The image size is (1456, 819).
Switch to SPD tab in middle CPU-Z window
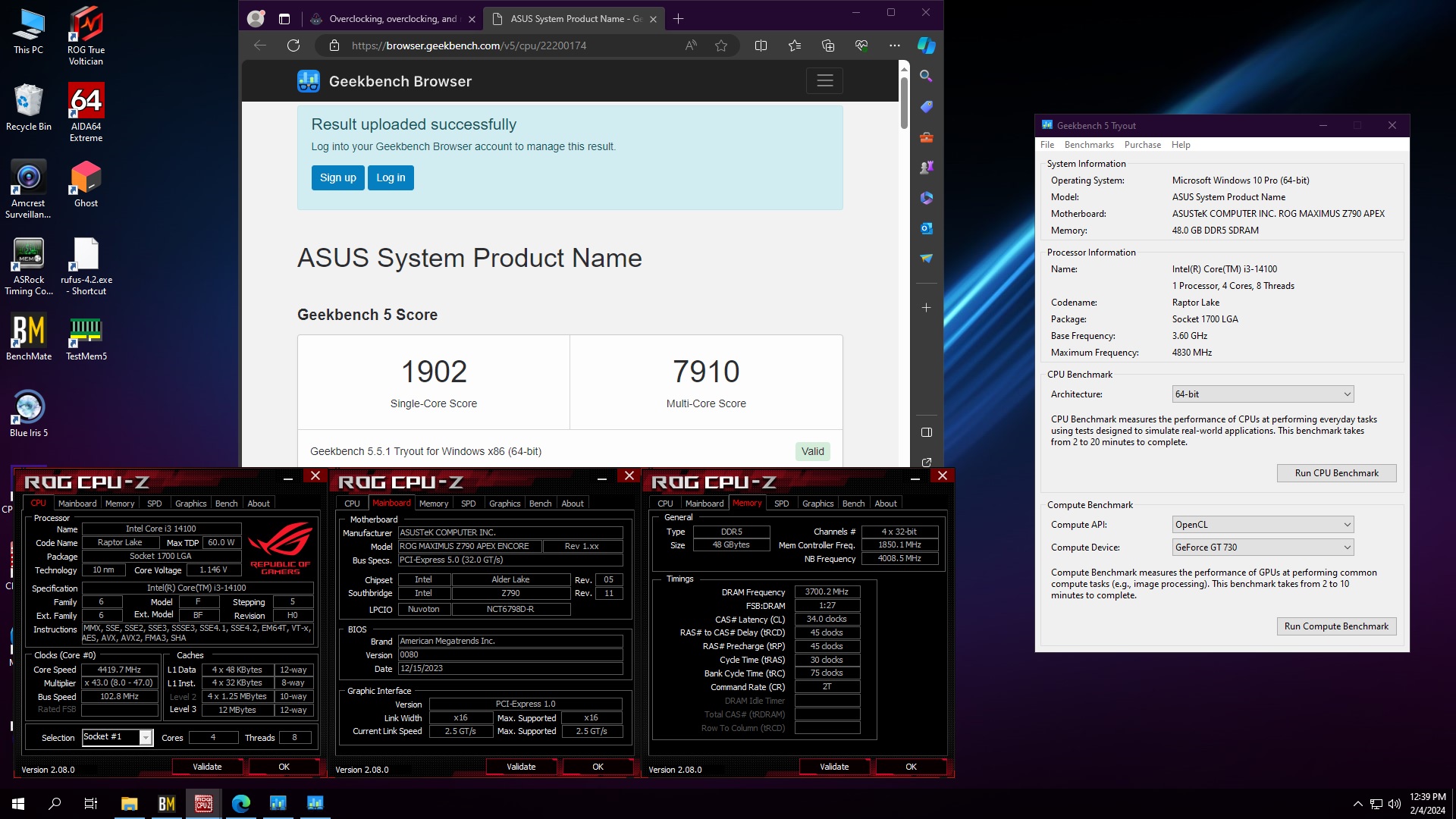click(469, 504)
